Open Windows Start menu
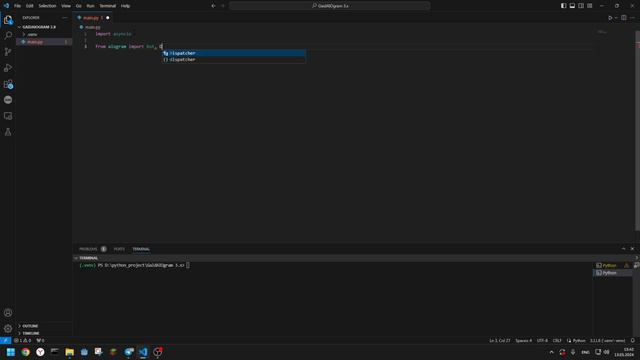640x360 pixels. coord(11,352)
